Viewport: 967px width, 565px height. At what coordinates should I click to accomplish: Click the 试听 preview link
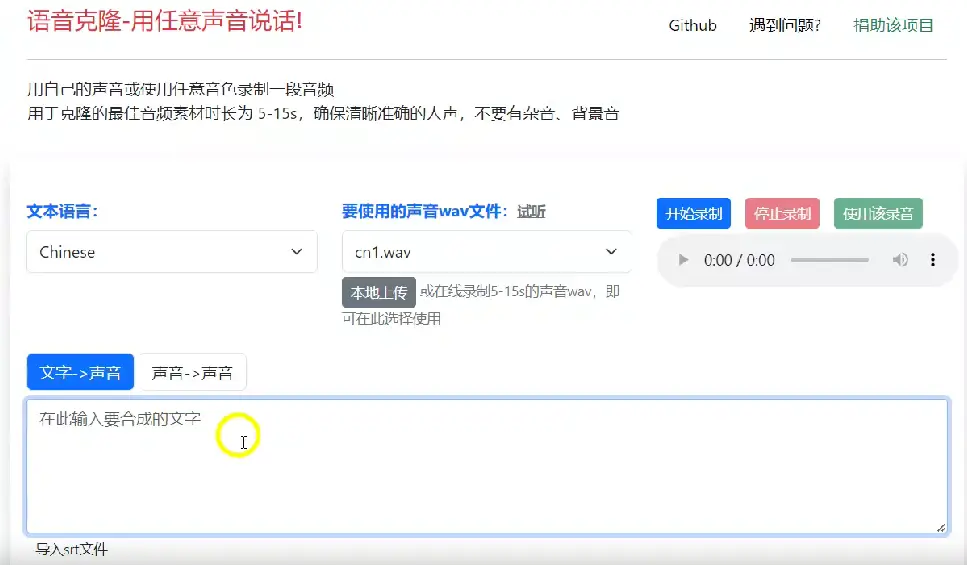coord(531,212)
